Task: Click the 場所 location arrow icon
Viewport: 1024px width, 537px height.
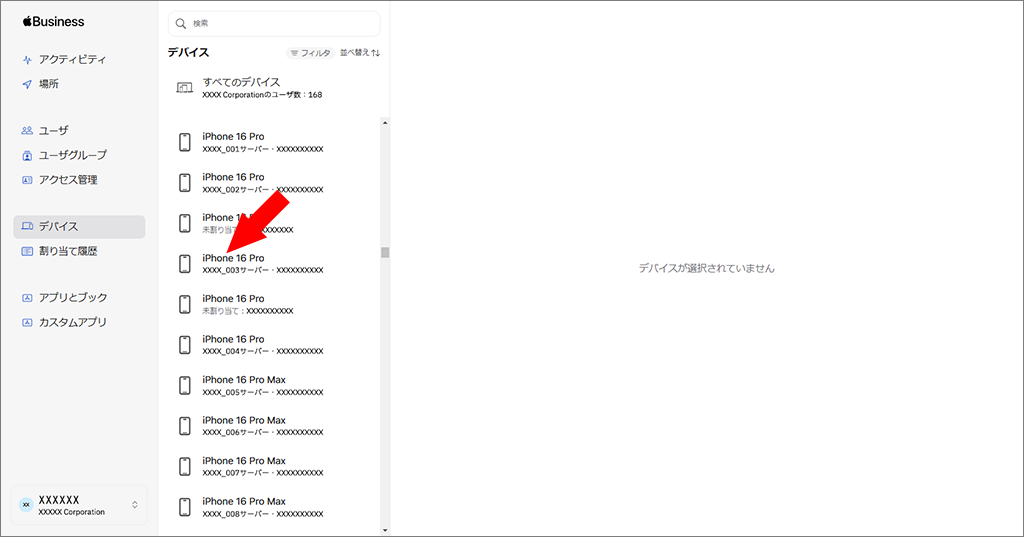Action: [x=27, y=84]
